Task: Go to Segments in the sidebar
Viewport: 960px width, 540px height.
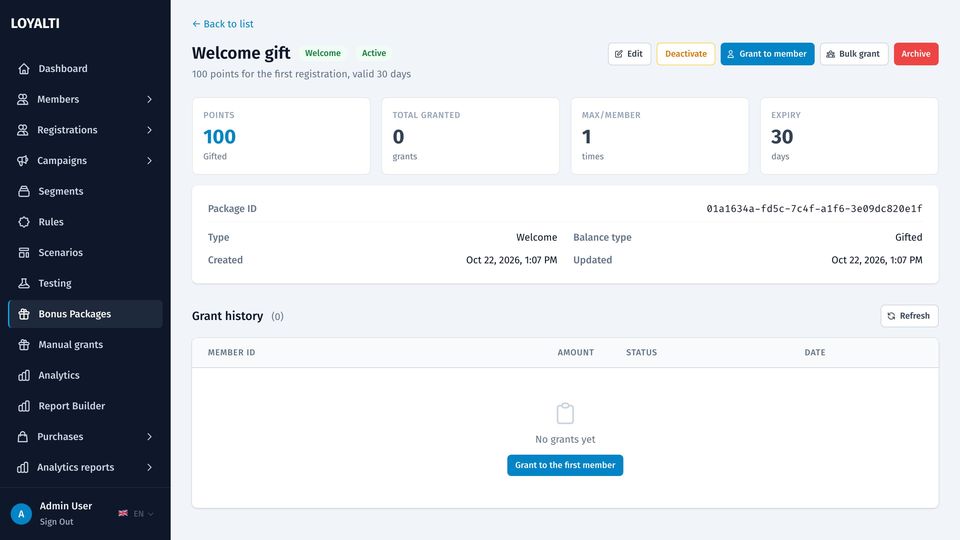Action: point(85,191)
